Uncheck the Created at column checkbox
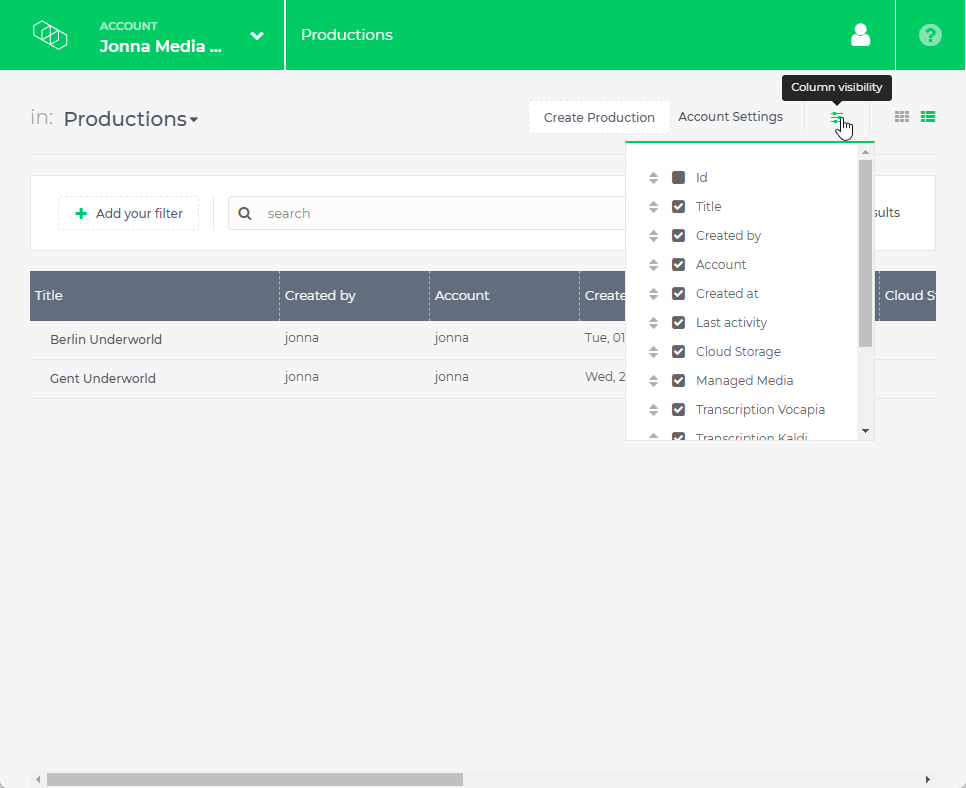The width and height of the screenshot is (966, 788). click(x=678, y=293)
